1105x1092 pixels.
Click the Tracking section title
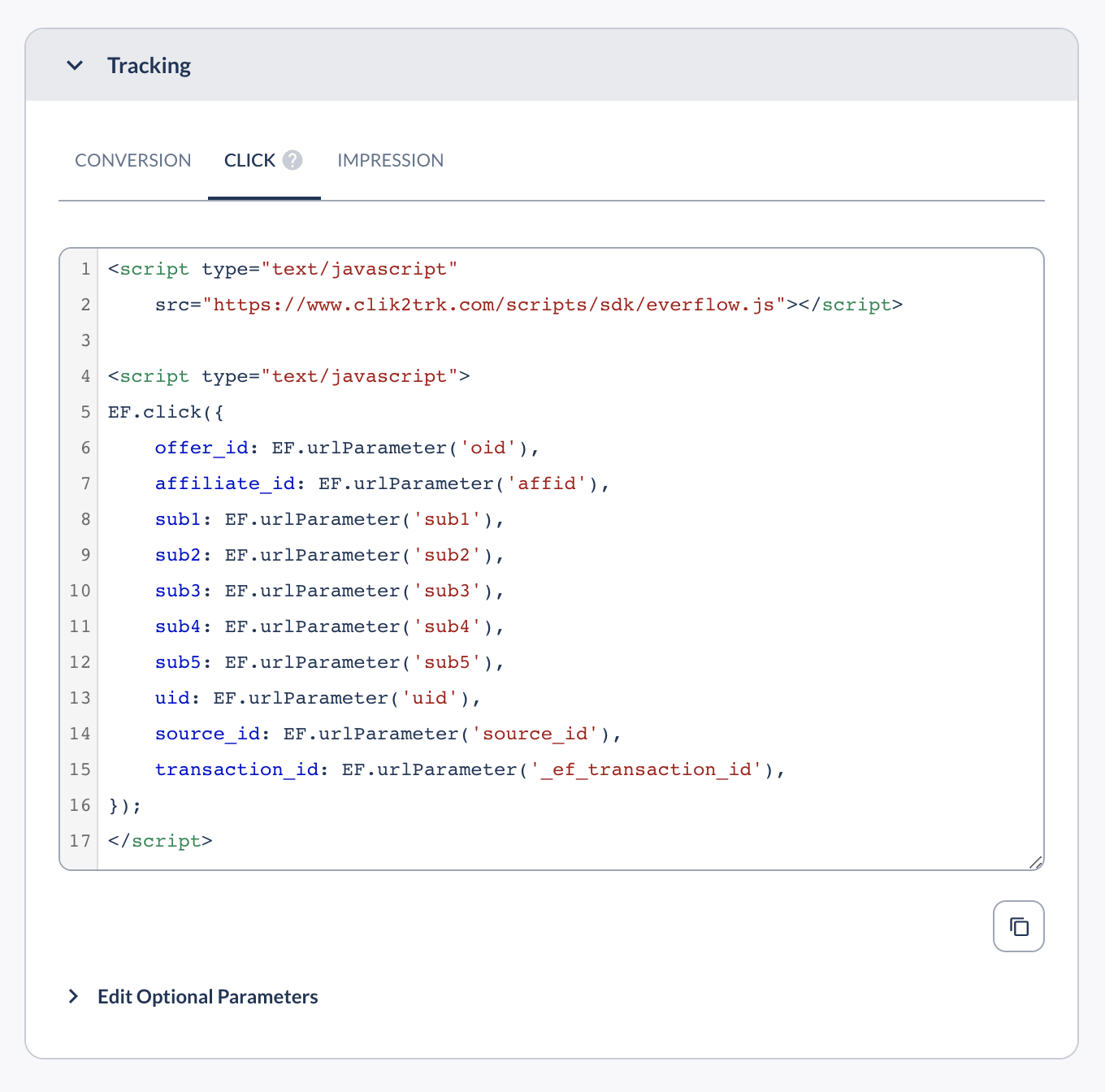pyautogui.click(x=149, y=65)
